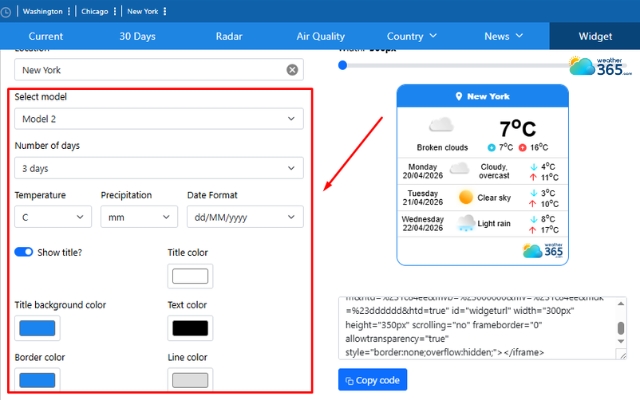
Task: Click the Weather365 logo inside widget
Action: pos(543,250)
